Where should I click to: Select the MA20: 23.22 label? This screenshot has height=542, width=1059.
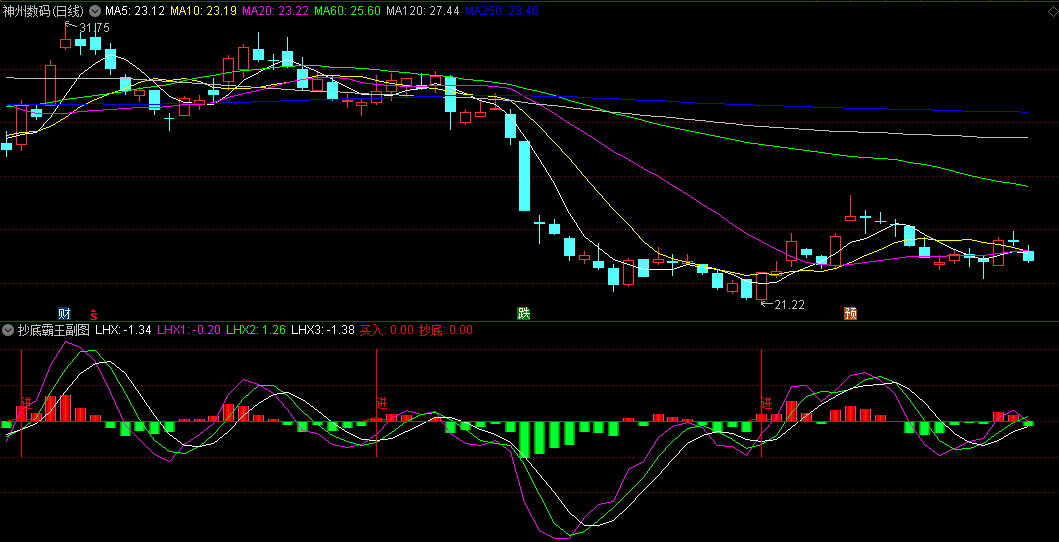tap(276, 11)
